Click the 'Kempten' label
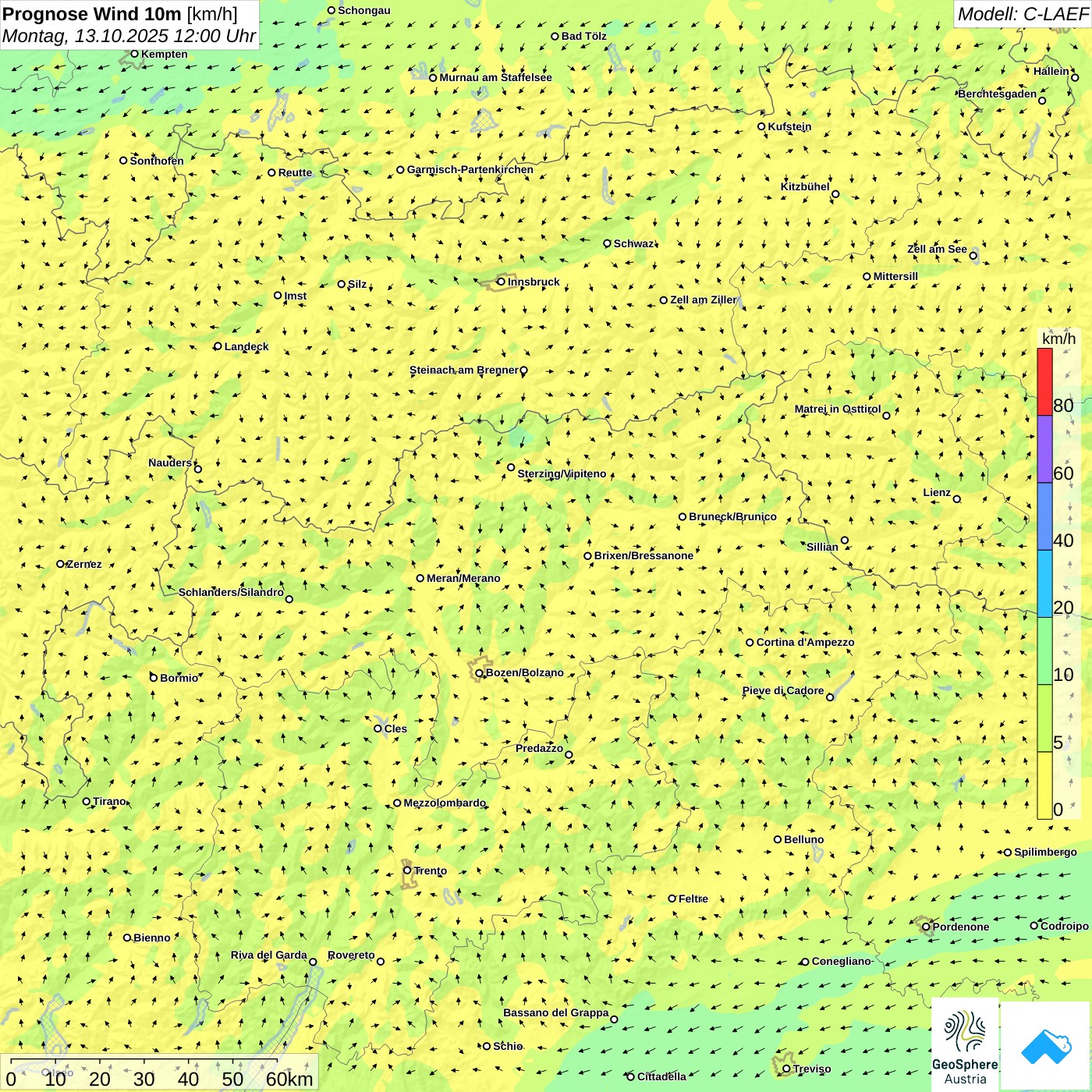The width and height of the screenshot is (1092, 1092). 164,54
